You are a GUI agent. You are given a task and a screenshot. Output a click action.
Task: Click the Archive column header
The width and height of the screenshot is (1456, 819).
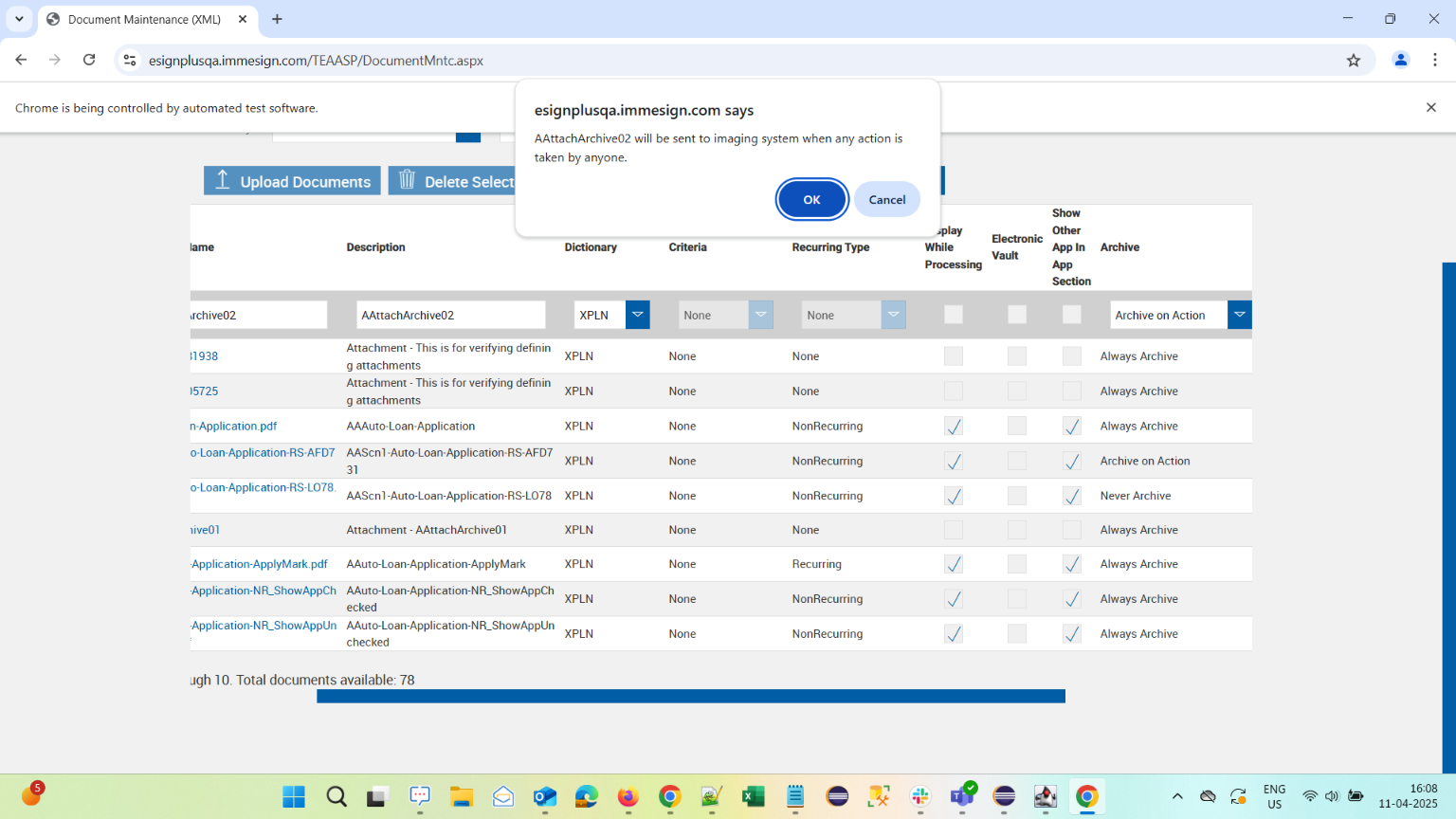[x=1119, y=247]
